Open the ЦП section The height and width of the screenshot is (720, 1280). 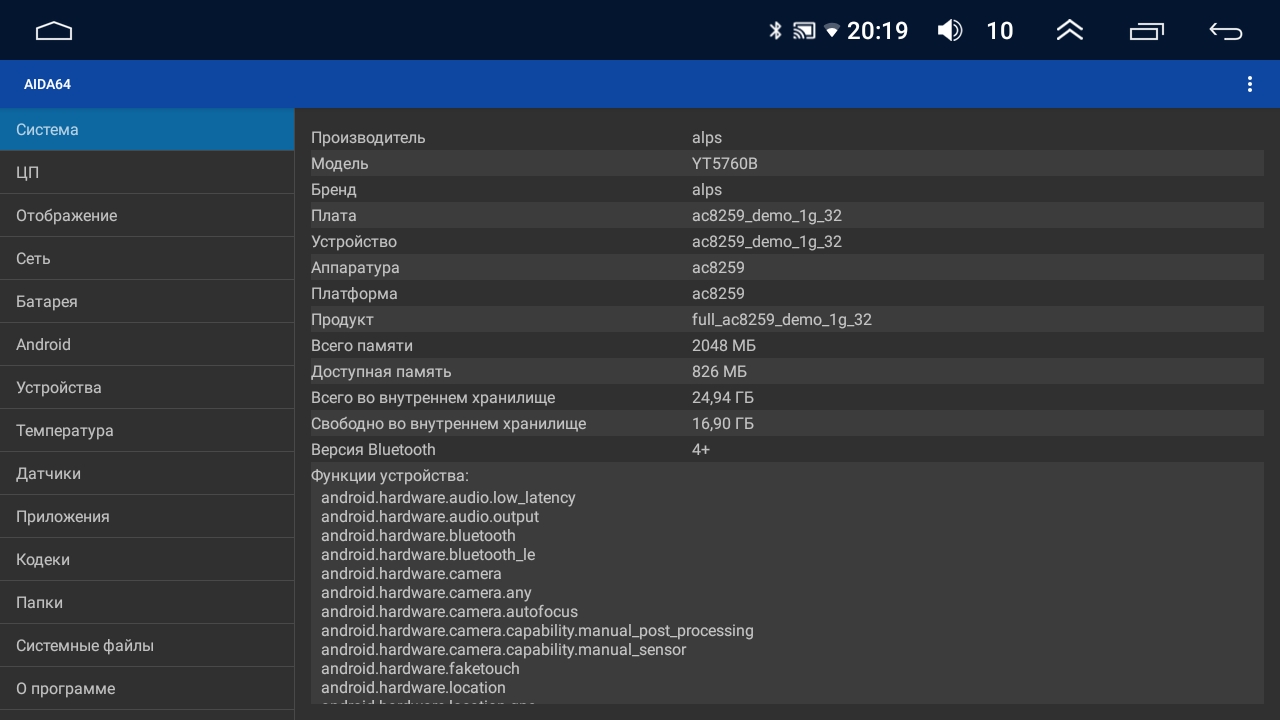147,172
